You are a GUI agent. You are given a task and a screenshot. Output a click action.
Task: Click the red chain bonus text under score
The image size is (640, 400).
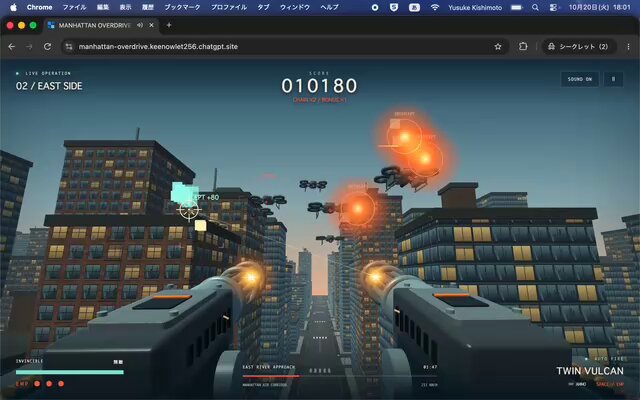319,100
